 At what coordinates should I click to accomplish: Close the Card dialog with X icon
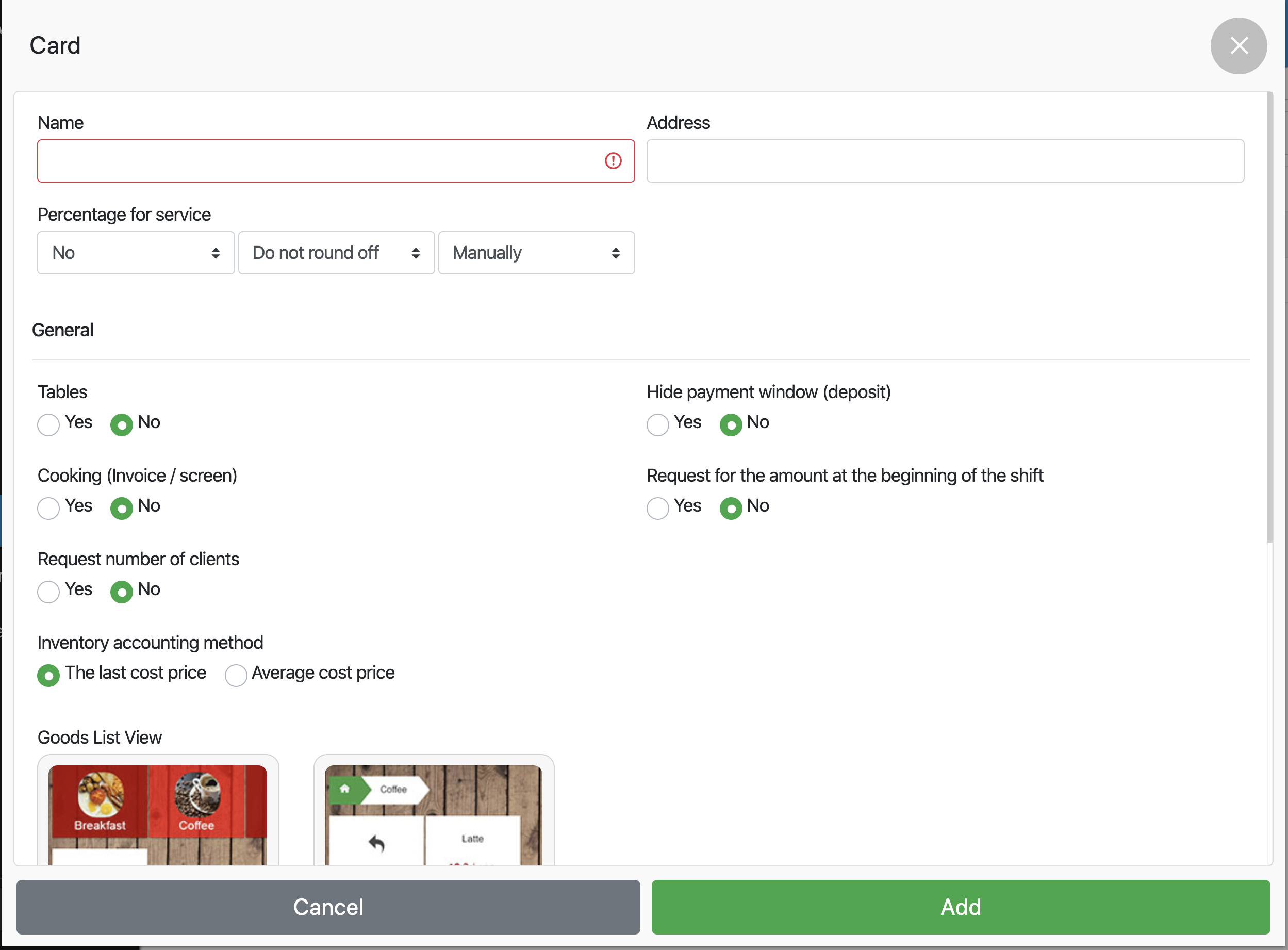click(1238, 45)
